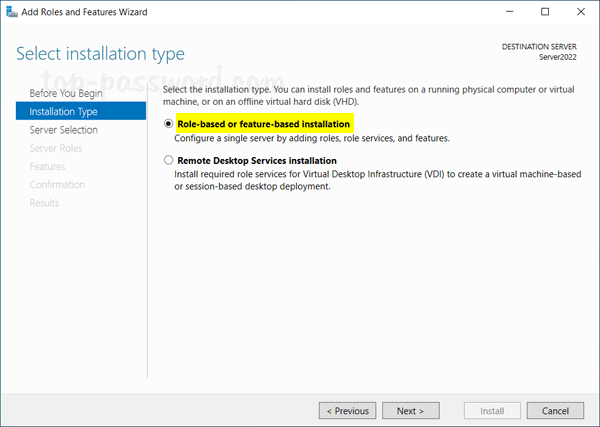Viewport: 600px width, 427px height.
Task: Maximize the wizard window
Action: (545, 12)
